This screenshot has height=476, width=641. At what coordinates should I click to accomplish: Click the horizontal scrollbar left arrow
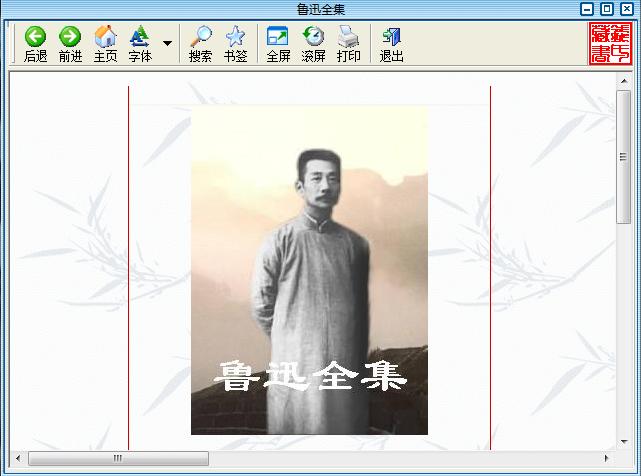coord(17,459)
